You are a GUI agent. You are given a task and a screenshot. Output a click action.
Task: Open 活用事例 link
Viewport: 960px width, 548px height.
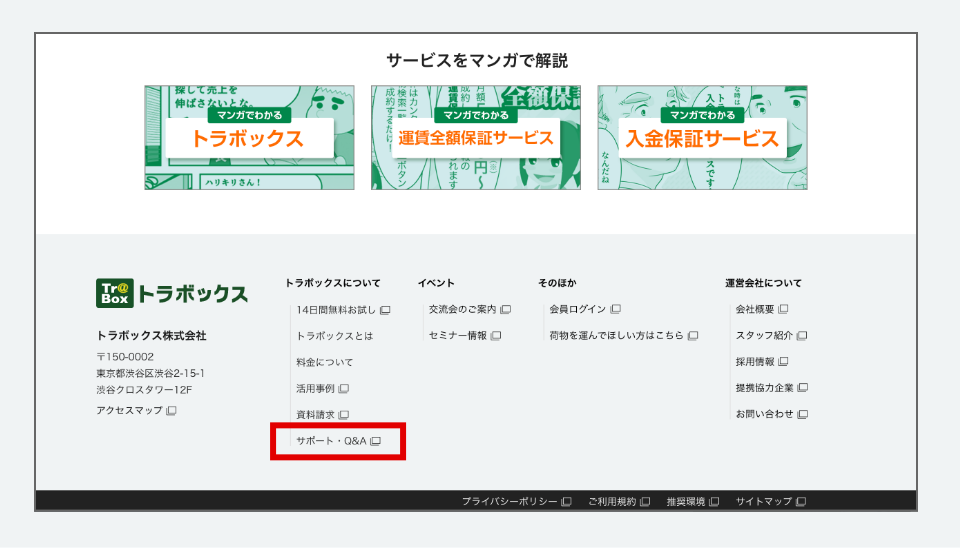pos(315,389)
